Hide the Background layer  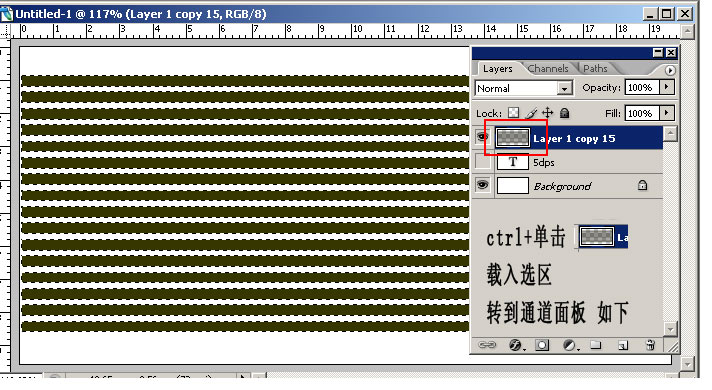482,185
